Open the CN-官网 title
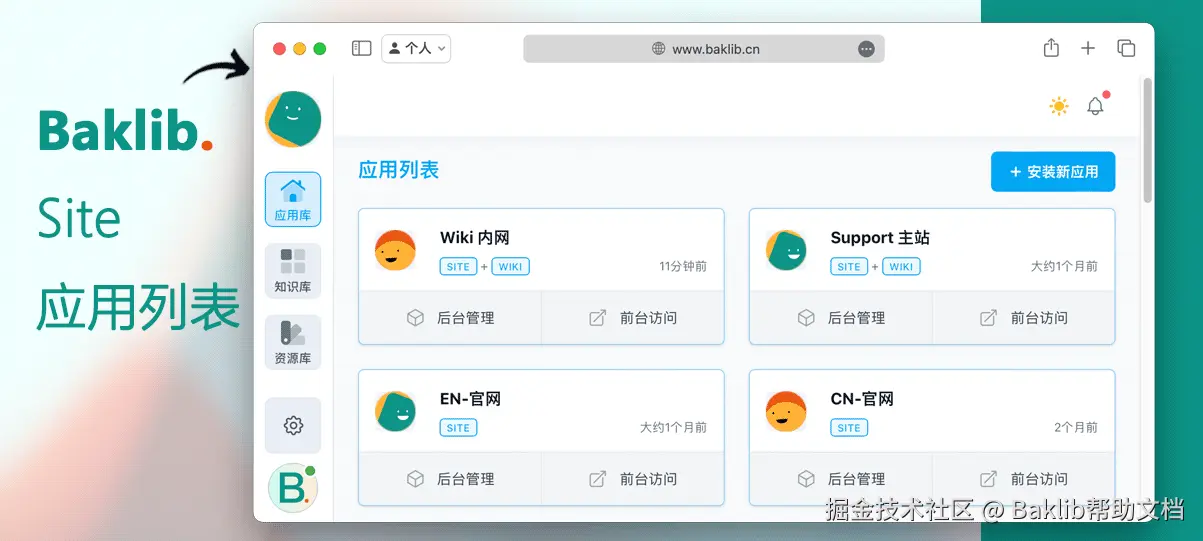1203x541 pixels. coord(862,399)
